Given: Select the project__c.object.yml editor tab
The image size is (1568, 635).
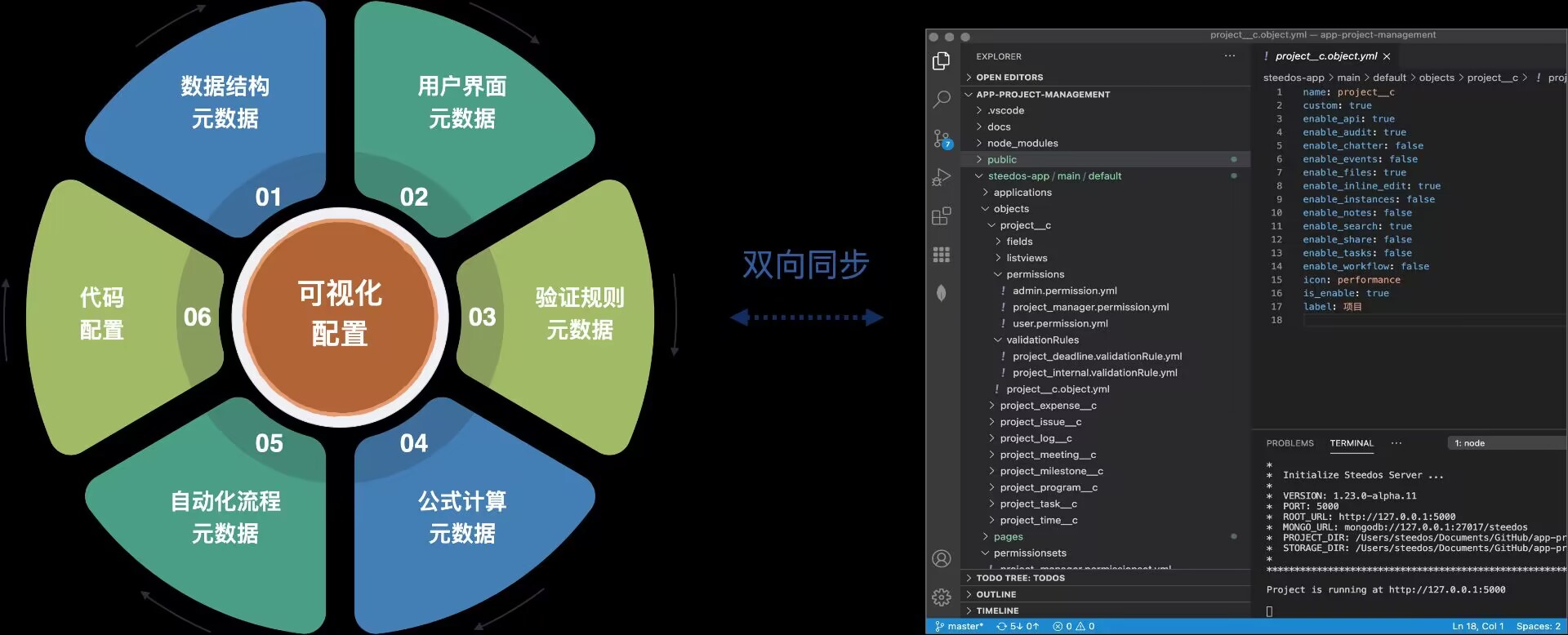Looking at the screenshot, I should 1326,56.
